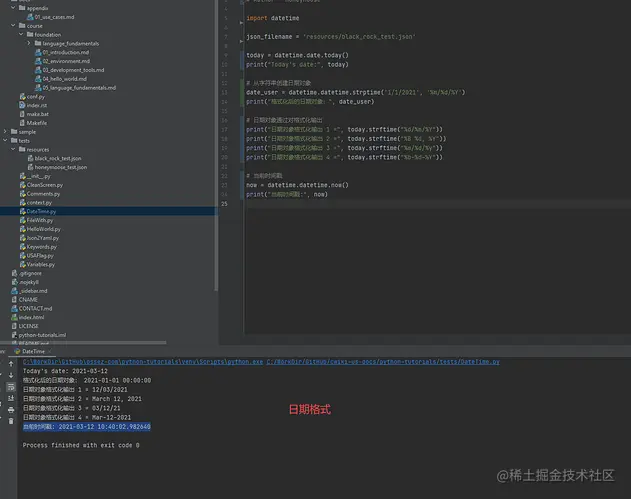Toggle the soft-wrap icon in Run panel
The image size is (631, 499).
tap(11, 387)
